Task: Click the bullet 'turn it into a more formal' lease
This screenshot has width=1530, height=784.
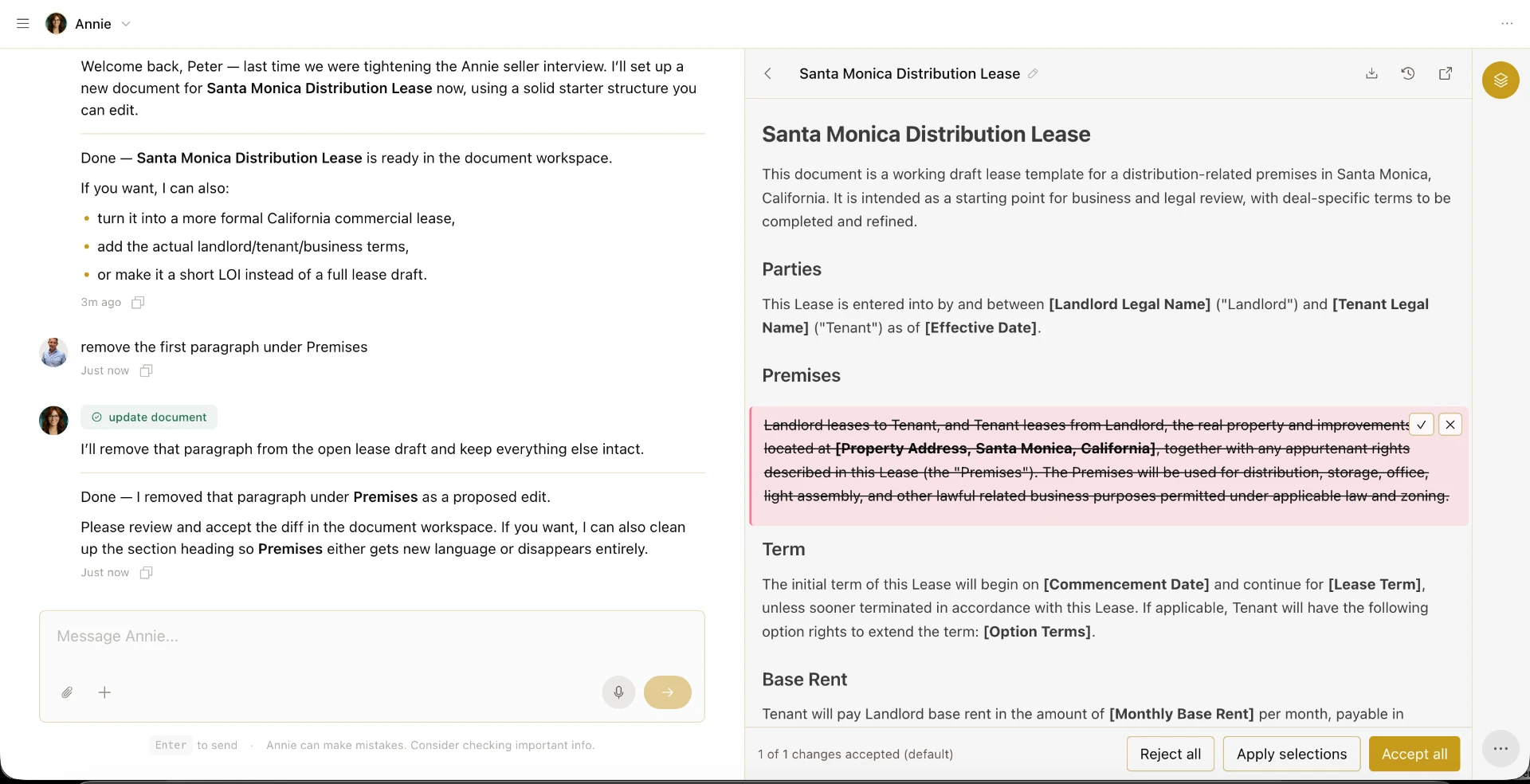Action: tap(276, 218)
